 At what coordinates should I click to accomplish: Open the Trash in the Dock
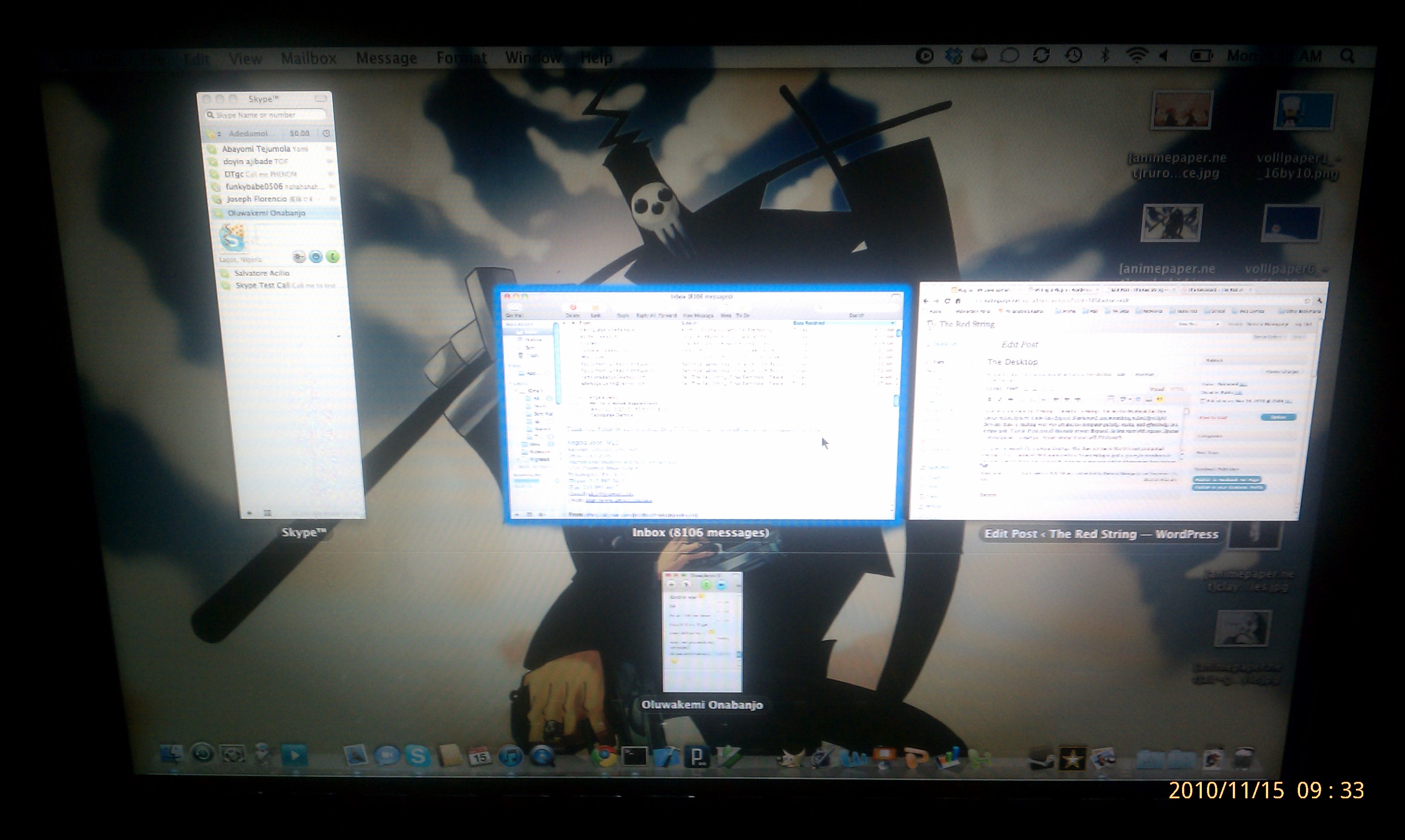click(x=1244, y=759)
